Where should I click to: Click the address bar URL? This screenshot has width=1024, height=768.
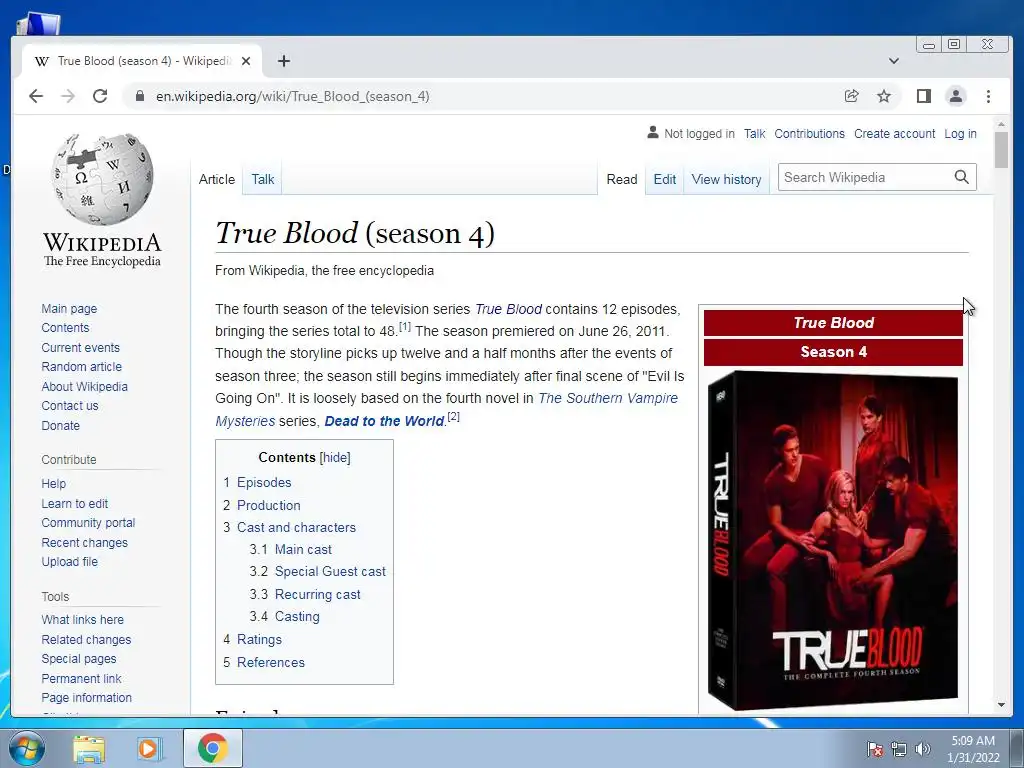click(292, 96)
